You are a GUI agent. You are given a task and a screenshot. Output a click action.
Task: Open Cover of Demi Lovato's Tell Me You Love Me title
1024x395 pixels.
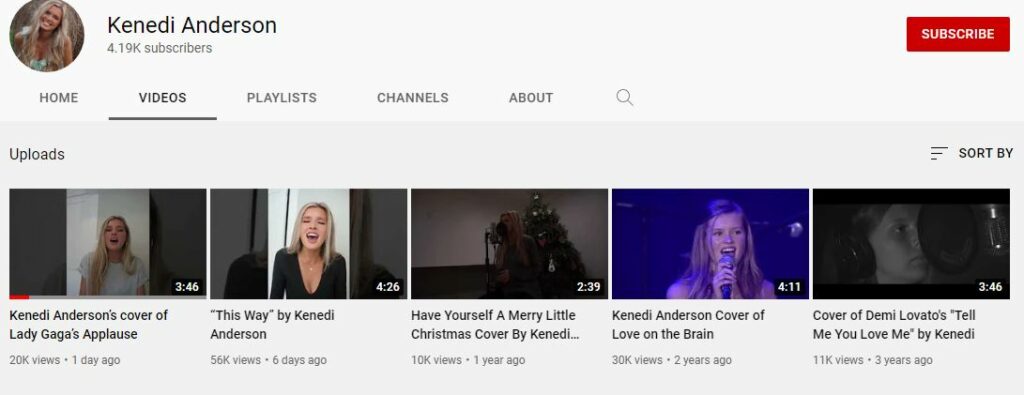click(x=895, y=324)
